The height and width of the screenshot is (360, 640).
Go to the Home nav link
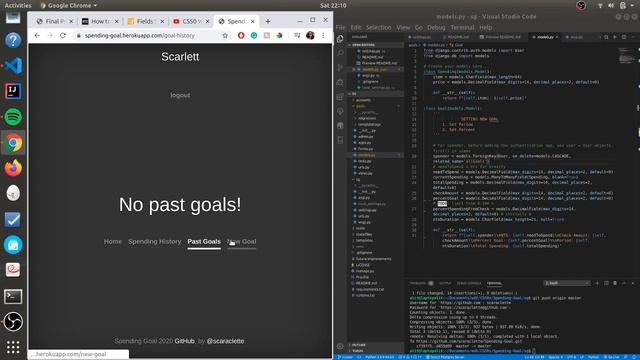[113, 241]
